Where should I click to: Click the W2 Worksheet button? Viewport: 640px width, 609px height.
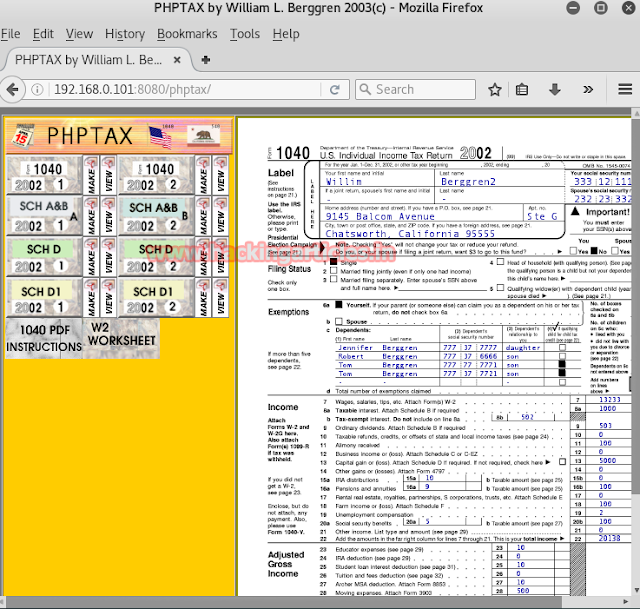[x=121, y=334]
